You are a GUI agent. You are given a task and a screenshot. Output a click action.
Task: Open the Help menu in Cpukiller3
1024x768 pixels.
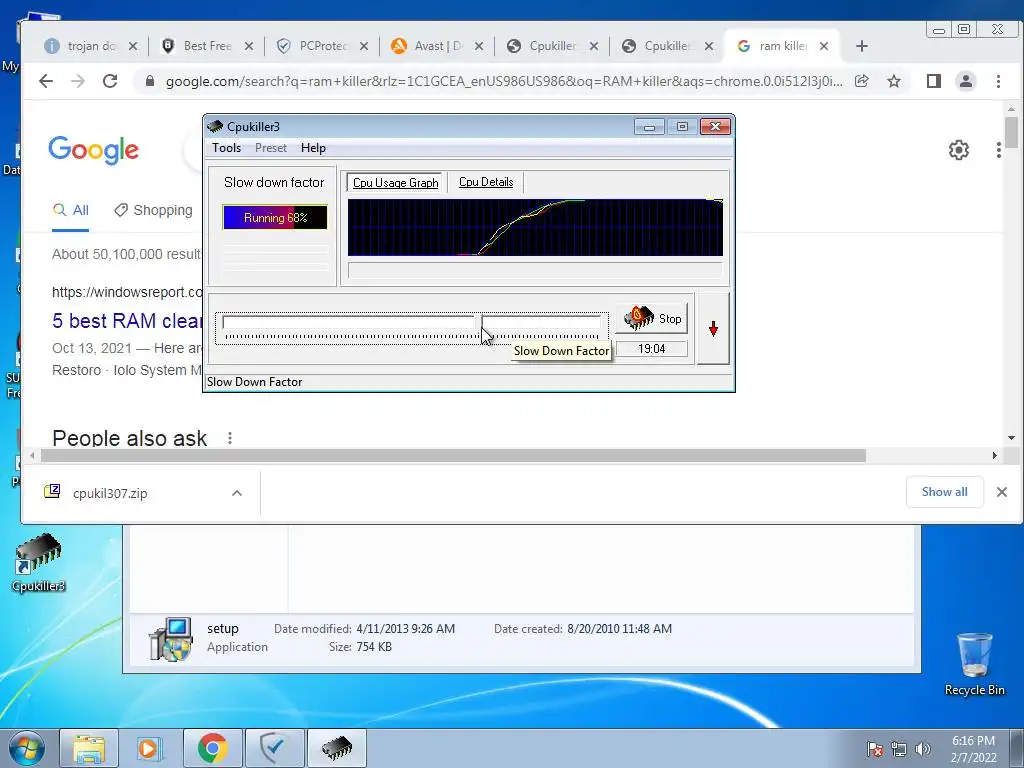313,148
